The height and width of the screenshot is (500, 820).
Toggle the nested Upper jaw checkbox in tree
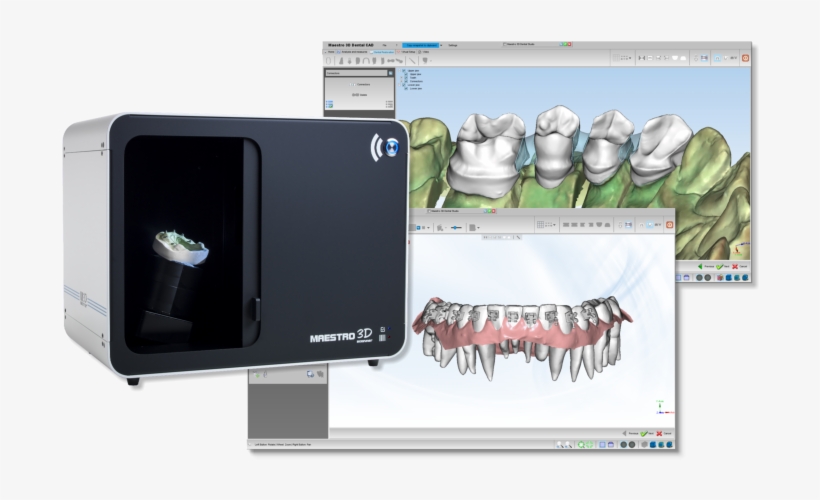click(406, 74)
